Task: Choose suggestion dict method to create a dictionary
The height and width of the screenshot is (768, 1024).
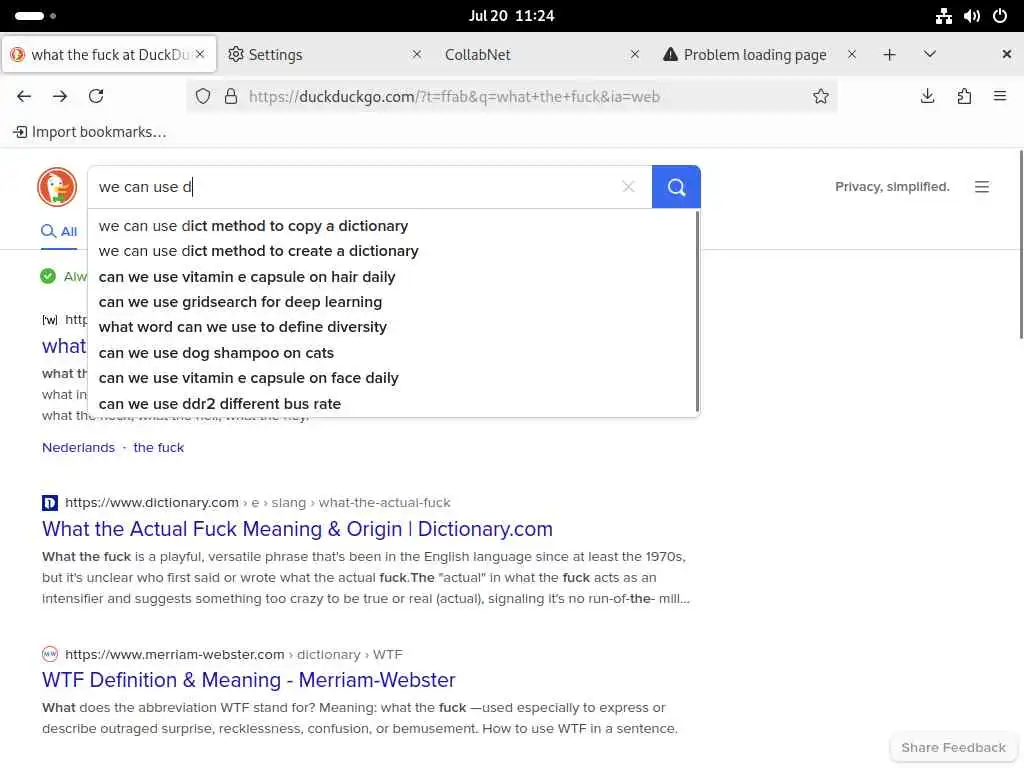Action: 393,251
